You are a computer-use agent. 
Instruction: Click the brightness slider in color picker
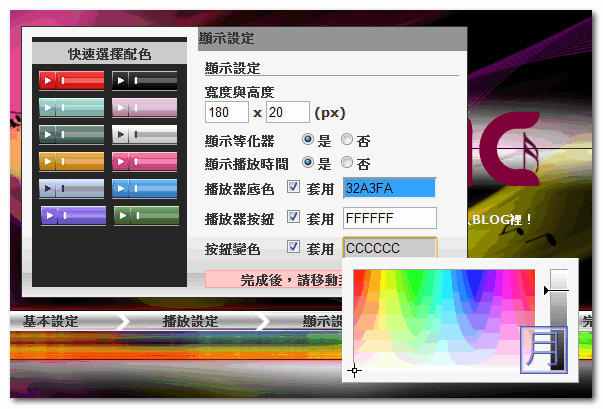558,300
